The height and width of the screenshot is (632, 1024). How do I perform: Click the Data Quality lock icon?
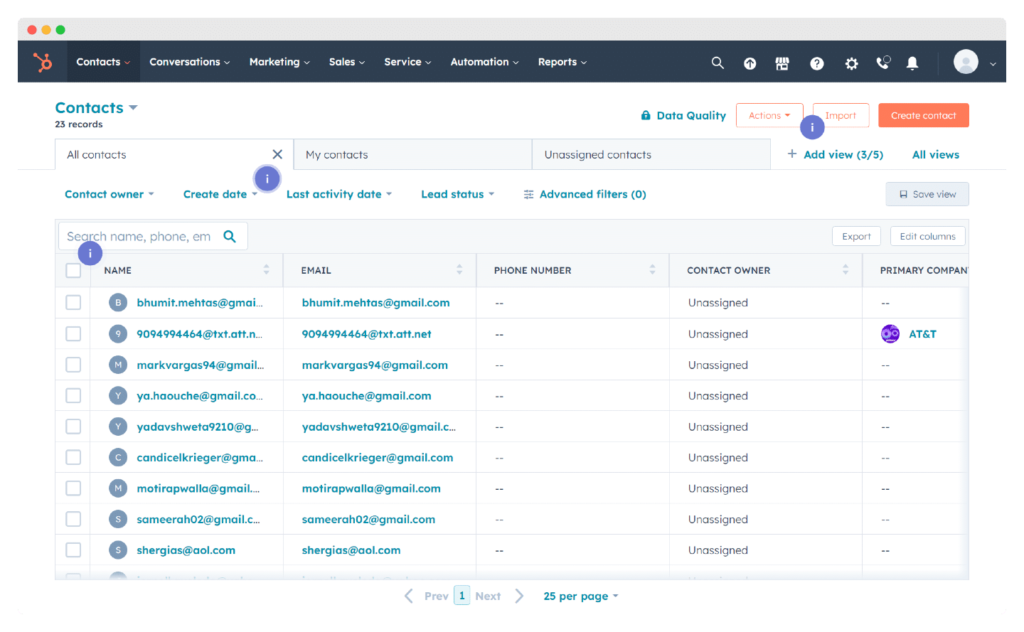click(645, 116)
